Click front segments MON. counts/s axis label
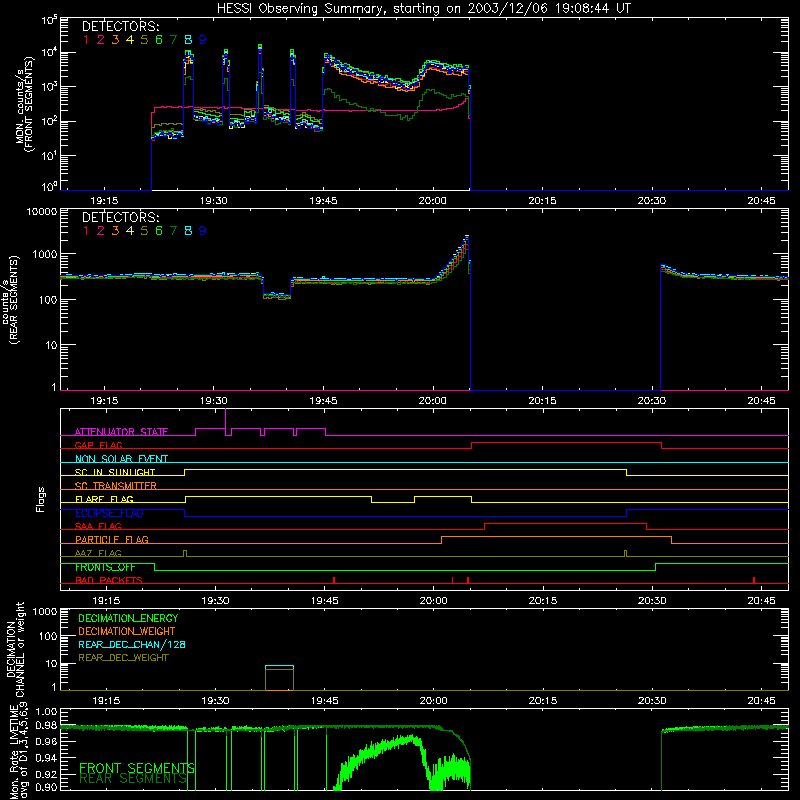800x800 pixels. click(x=24, y=104)
